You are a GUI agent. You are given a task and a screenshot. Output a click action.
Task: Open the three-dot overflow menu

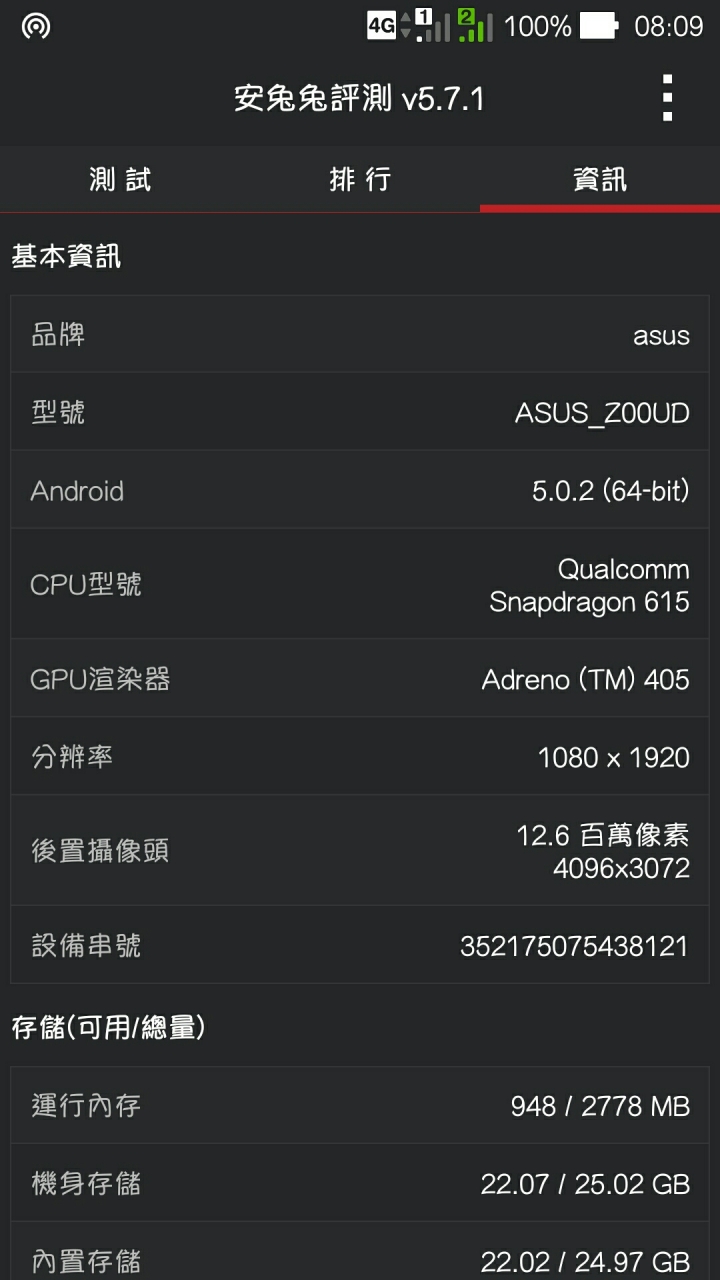[x=667, y=98]
